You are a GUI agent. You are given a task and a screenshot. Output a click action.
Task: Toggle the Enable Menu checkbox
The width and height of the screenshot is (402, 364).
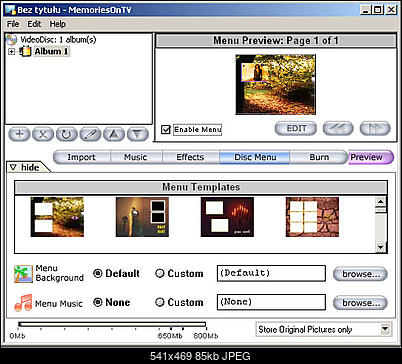click(x=166, y=129)
